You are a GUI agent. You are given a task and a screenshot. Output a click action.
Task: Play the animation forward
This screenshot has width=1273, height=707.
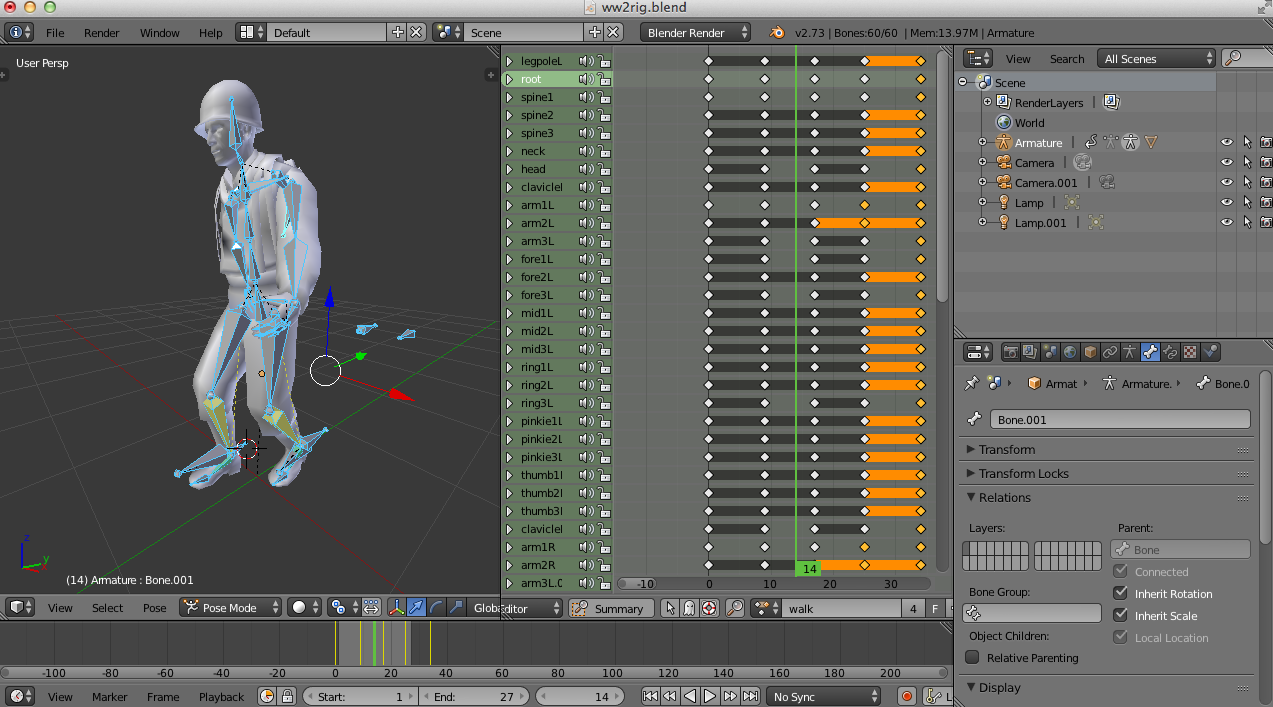(710, 696)
